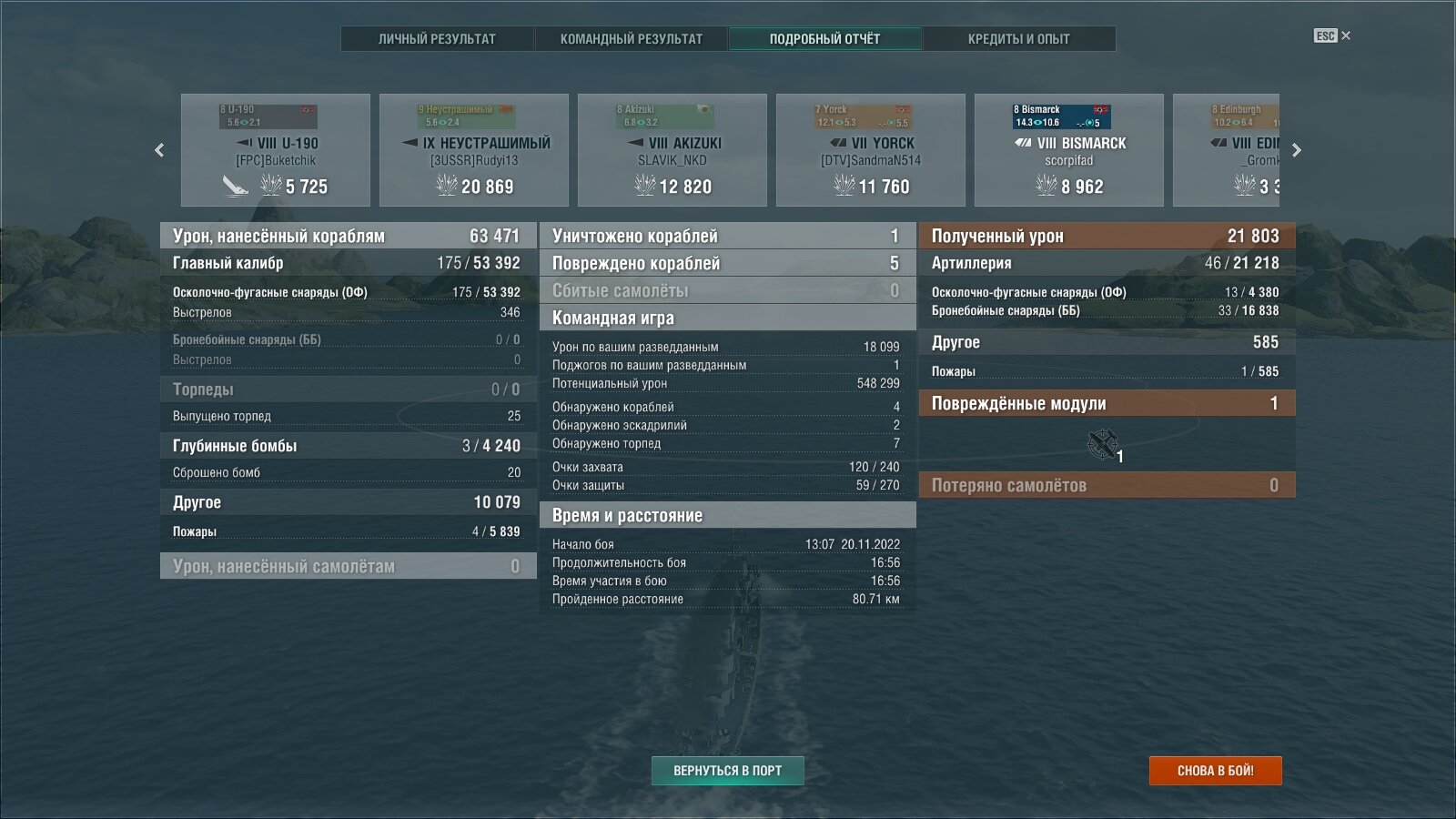Viewport: 1456px width, 819px height.
Task: Click the Артиллерия row
Action: click(x=1107, y=263)
